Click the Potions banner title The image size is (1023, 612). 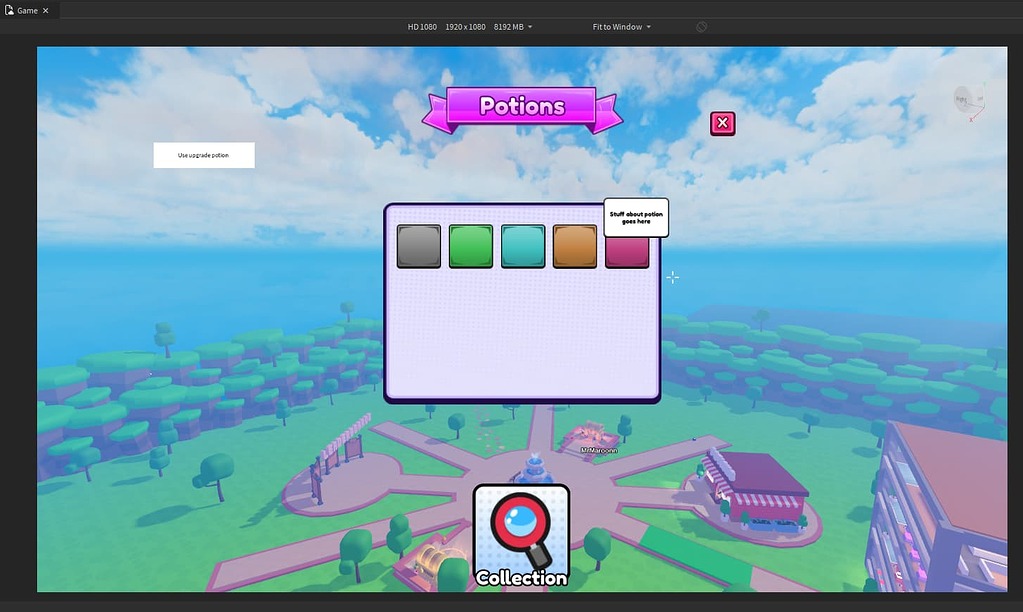[x=520, y=106]
